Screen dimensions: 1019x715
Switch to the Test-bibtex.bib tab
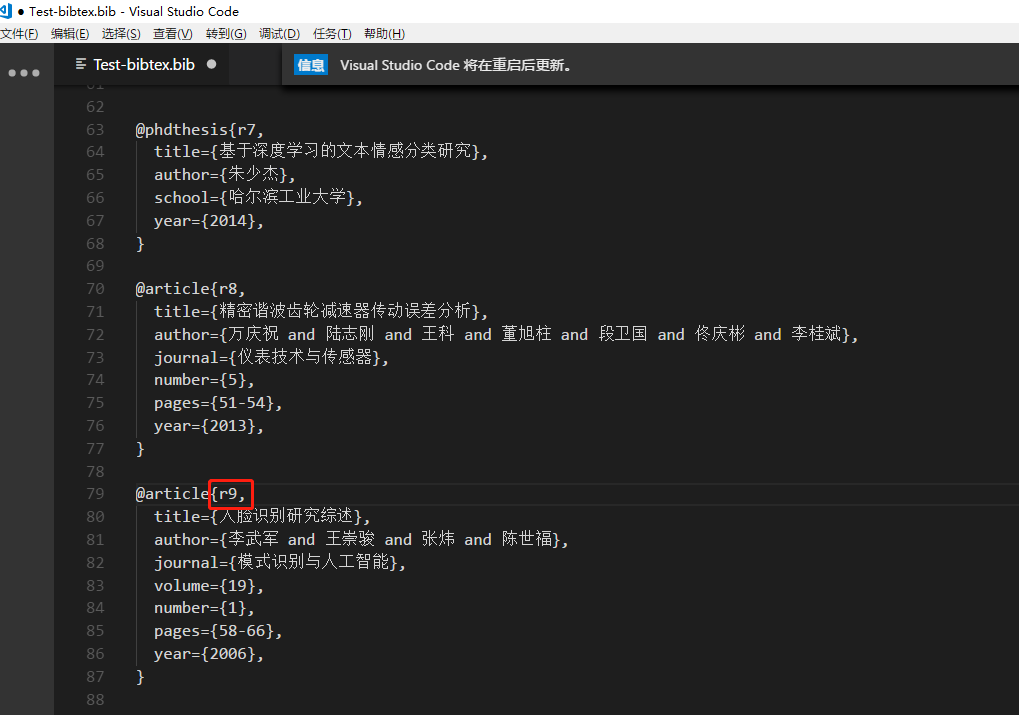(x=144, y=64)
